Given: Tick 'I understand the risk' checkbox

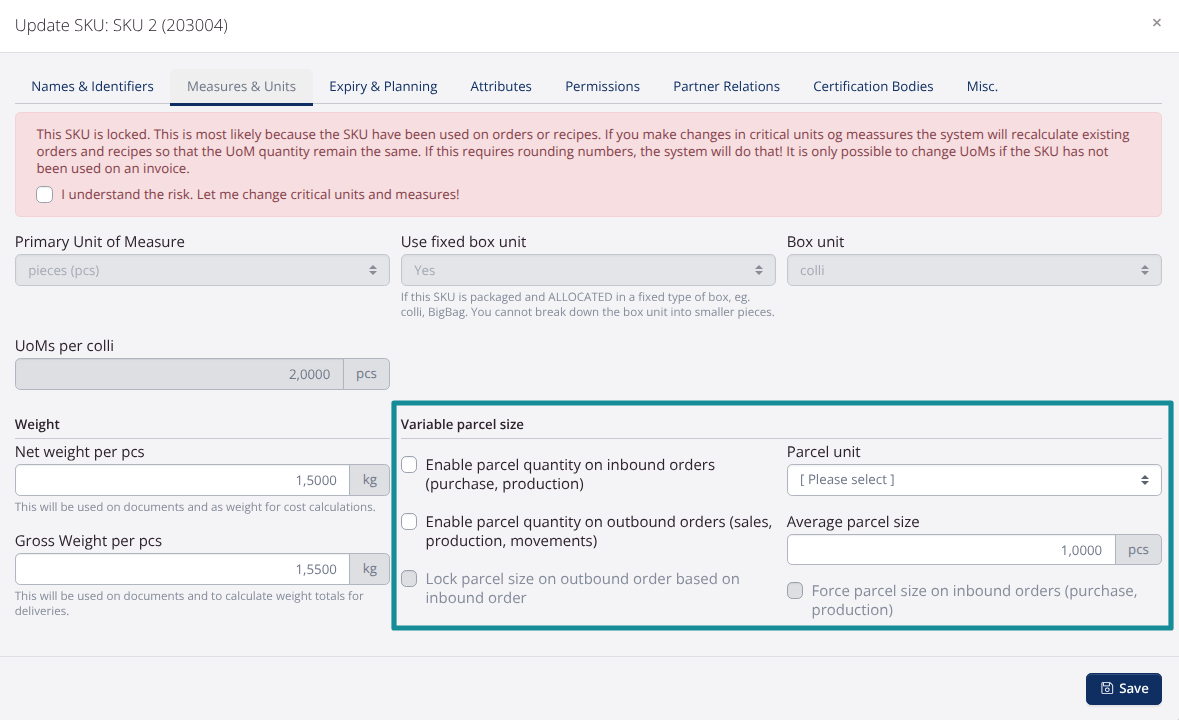Looking at the screenshot, I should [45, 195].
